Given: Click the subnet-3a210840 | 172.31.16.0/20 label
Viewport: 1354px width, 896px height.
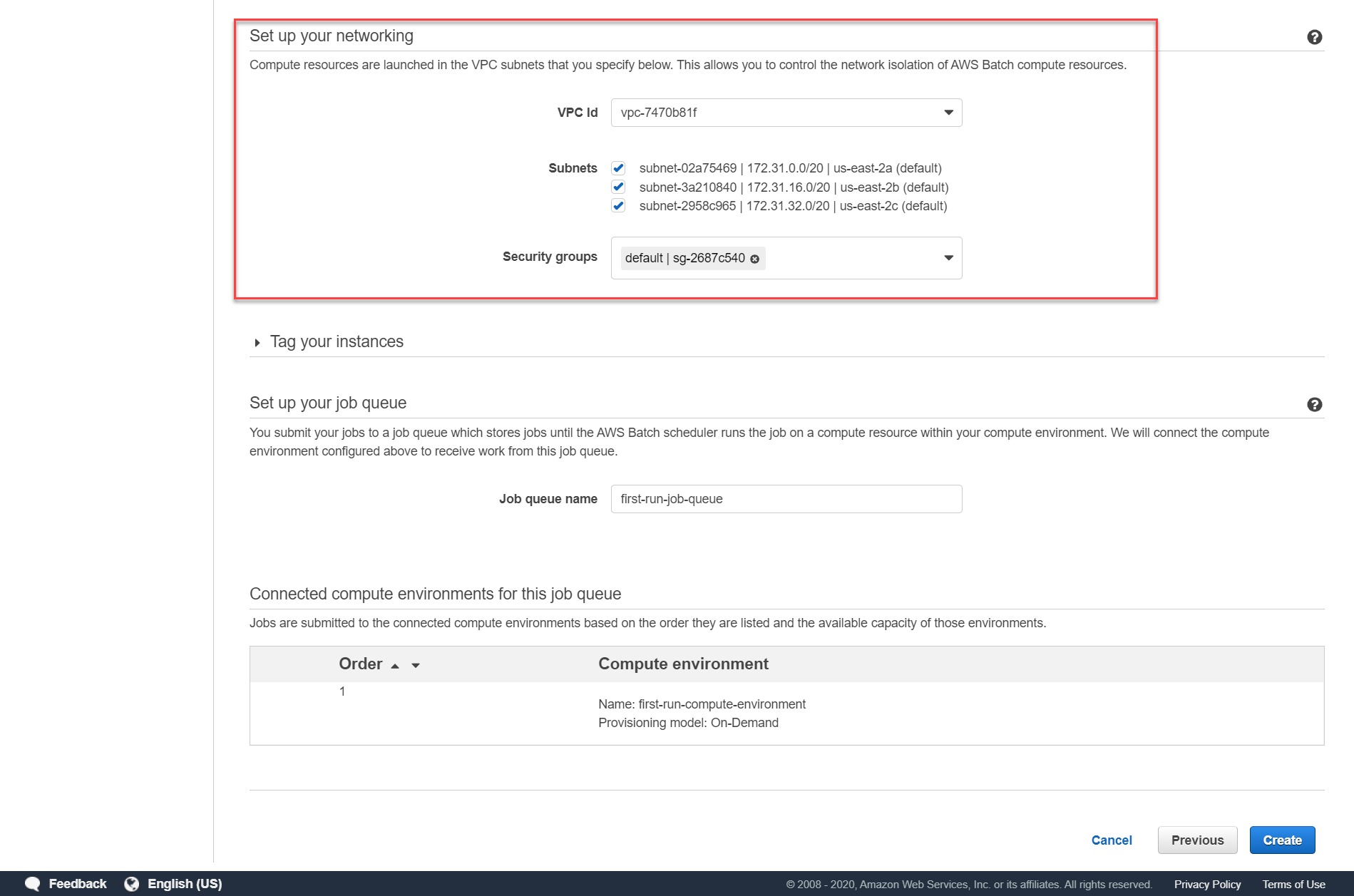Looking at the screenshot, I should pyautogui.click(x=794, y=187).
